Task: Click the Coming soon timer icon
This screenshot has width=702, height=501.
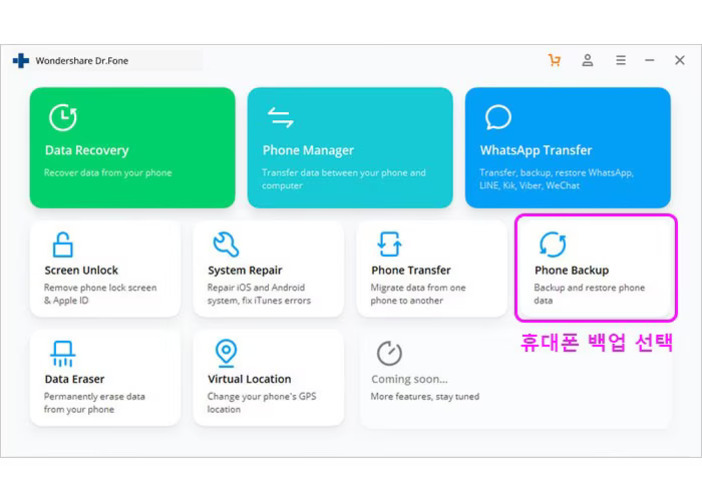Action: pyautogui.click(x=390, y=353)
